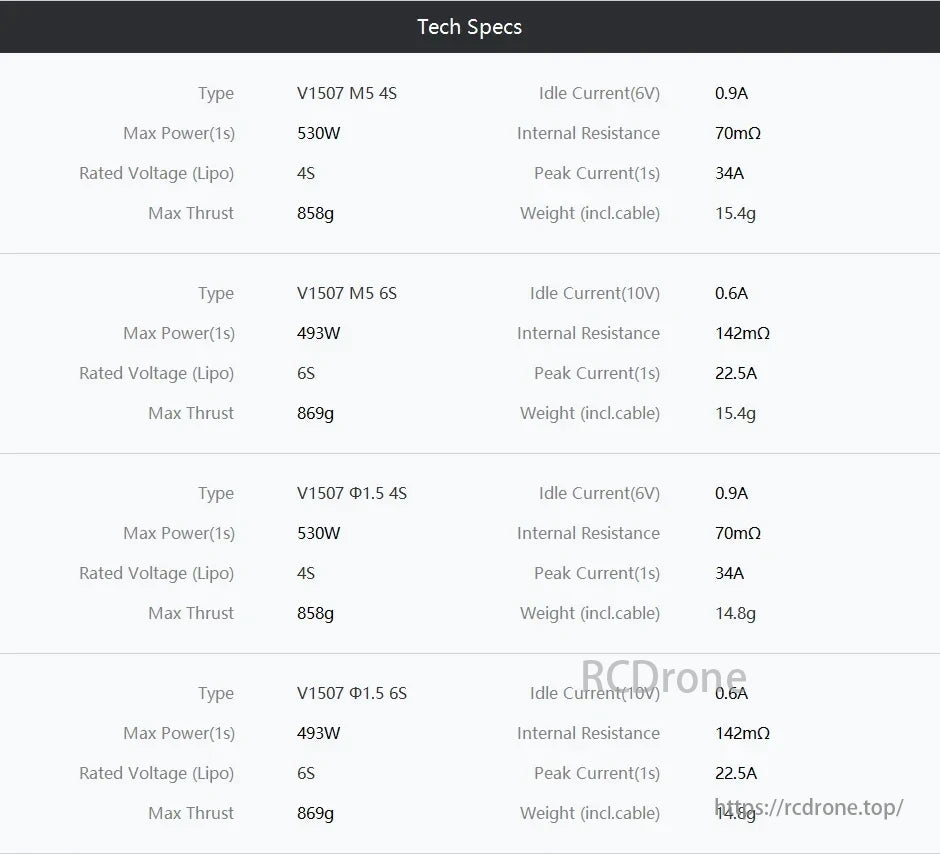Select the V1507 M5 4S type value

point(347,93)
